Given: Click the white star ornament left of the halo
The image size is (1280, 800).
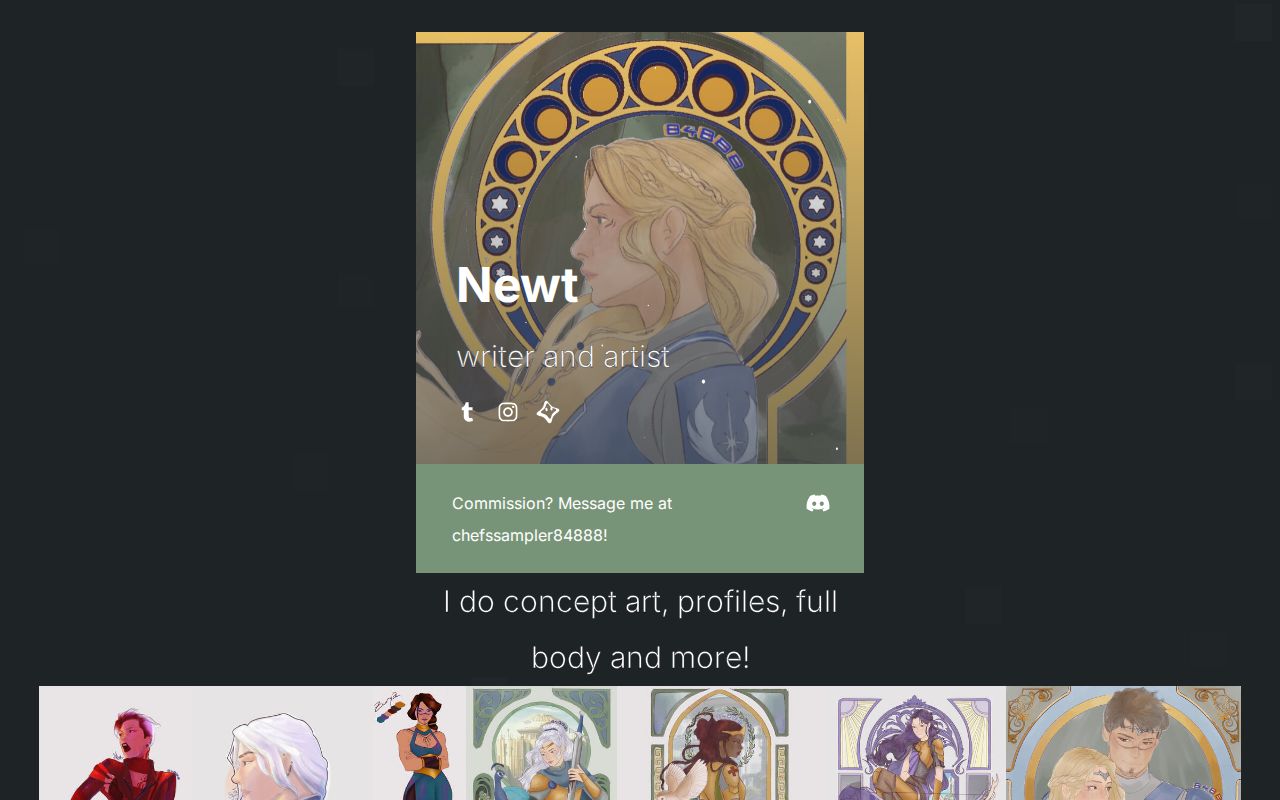Looking at the screenshot, I should point(500,204).
